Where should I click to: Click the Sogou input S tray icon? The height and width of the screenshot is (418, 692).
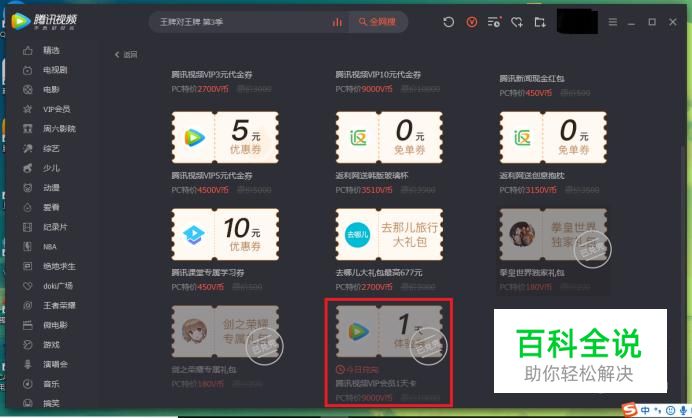point(629,410)
